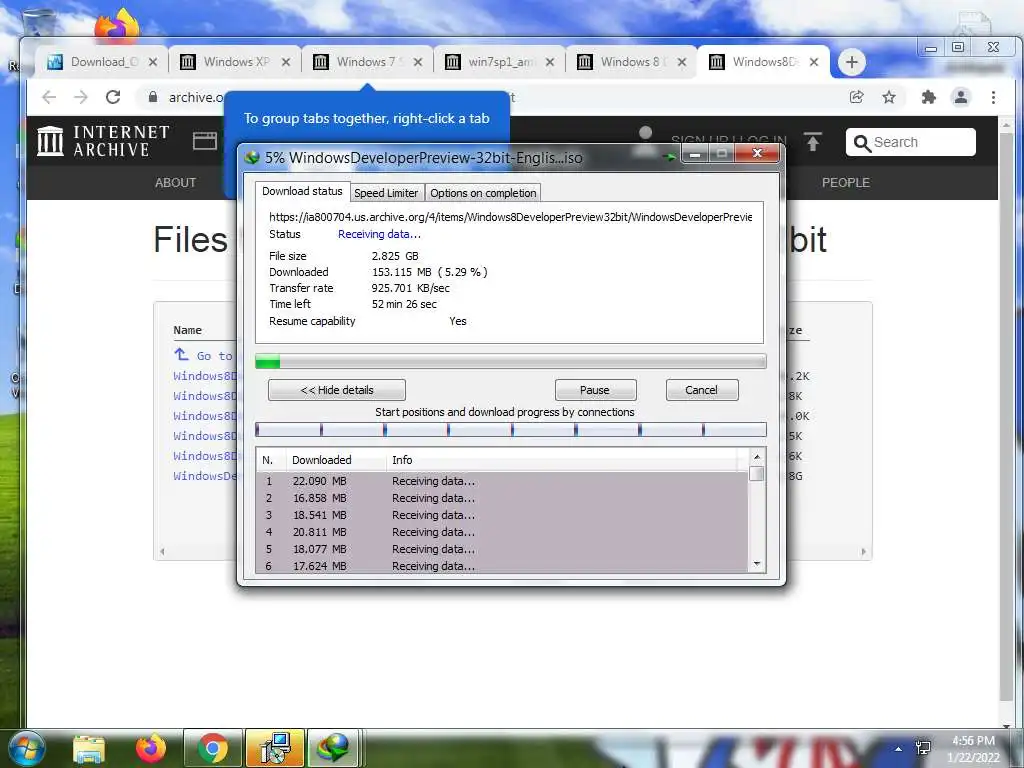
Task: Select connection 4 row with 20.811 MB
Action: point(502,532)
